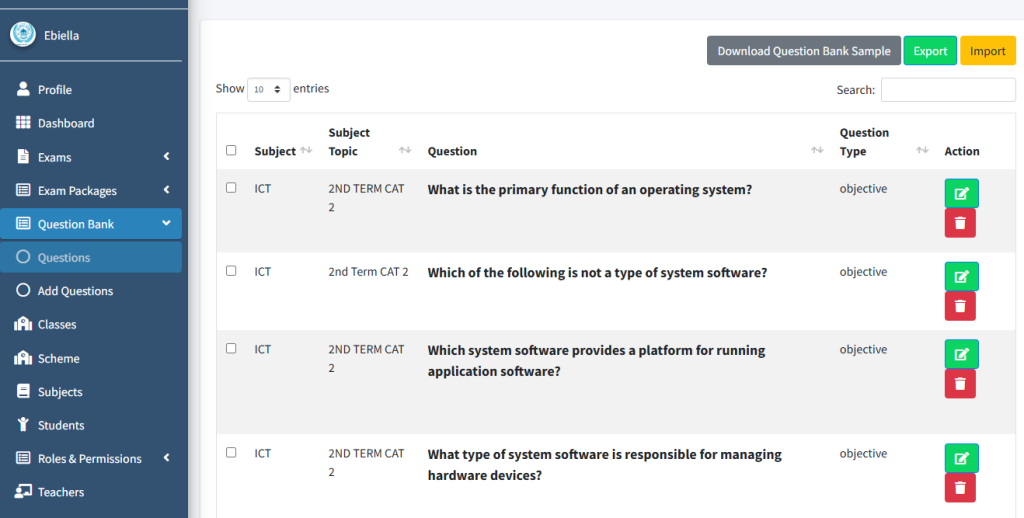1024x518 pixels.
Task: Click the green Export button
Action: point(930,51)
